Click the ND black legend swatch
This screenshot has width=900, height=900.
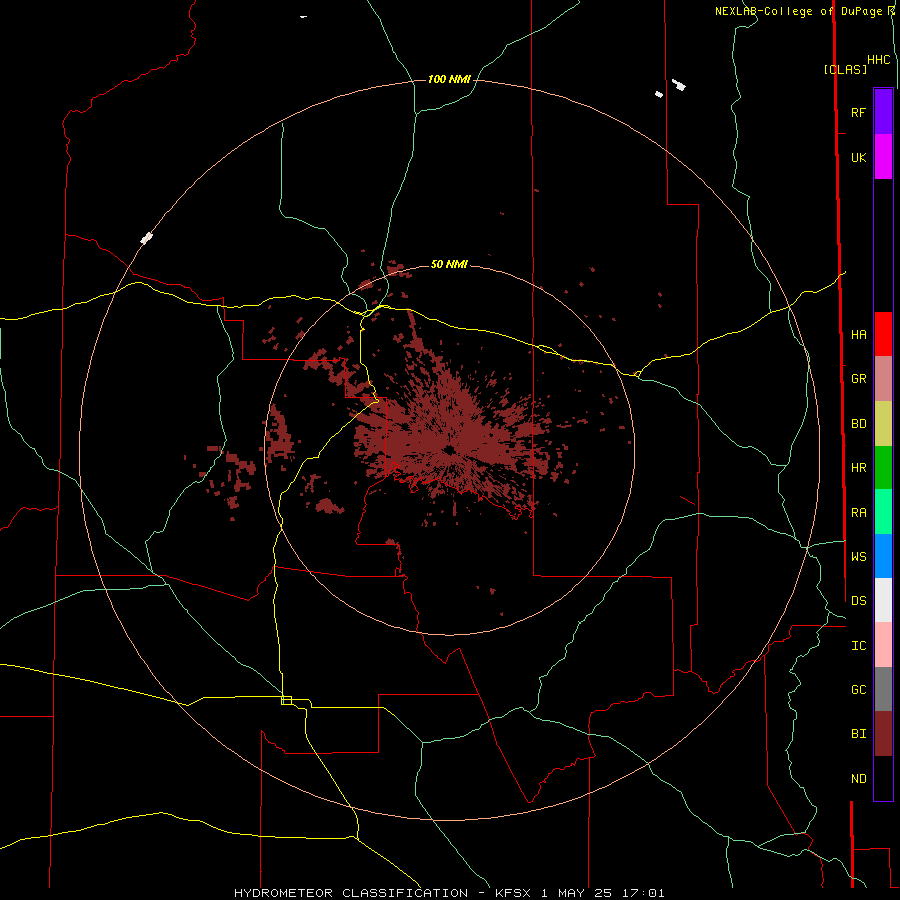[883, 778]
